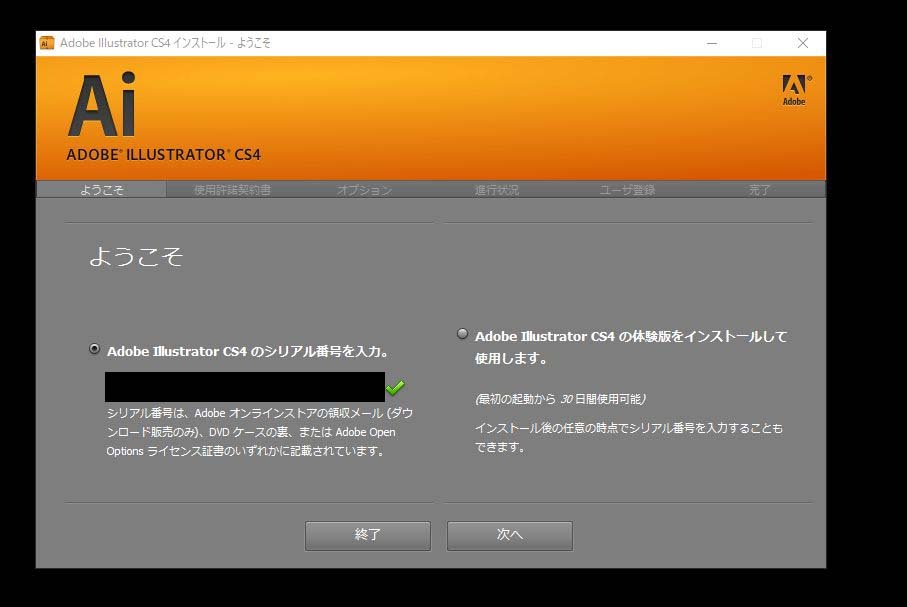Click the 'のシリアル番号を入力' option label
Screen dimensions: 907x607
coord(248,351)
